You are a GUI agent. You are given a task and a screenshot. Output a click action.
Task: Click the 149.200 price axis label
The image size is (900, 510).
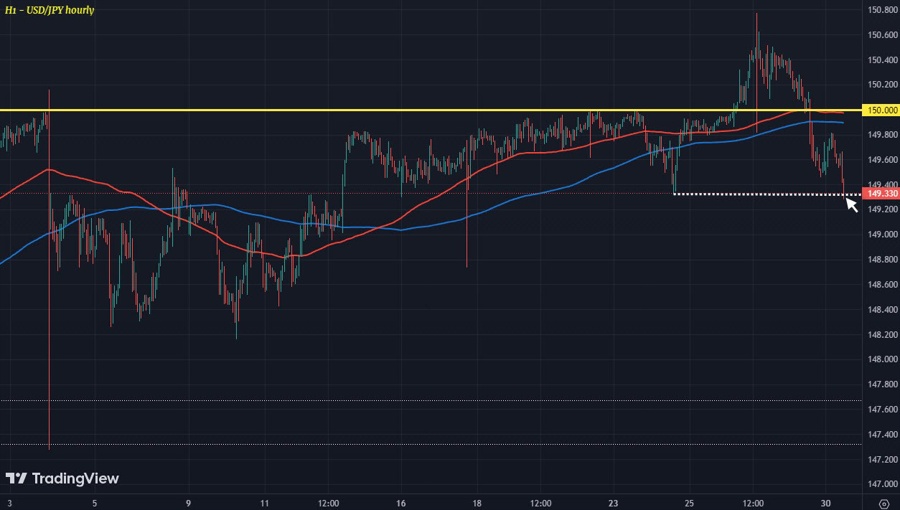[x=883, y=209]
